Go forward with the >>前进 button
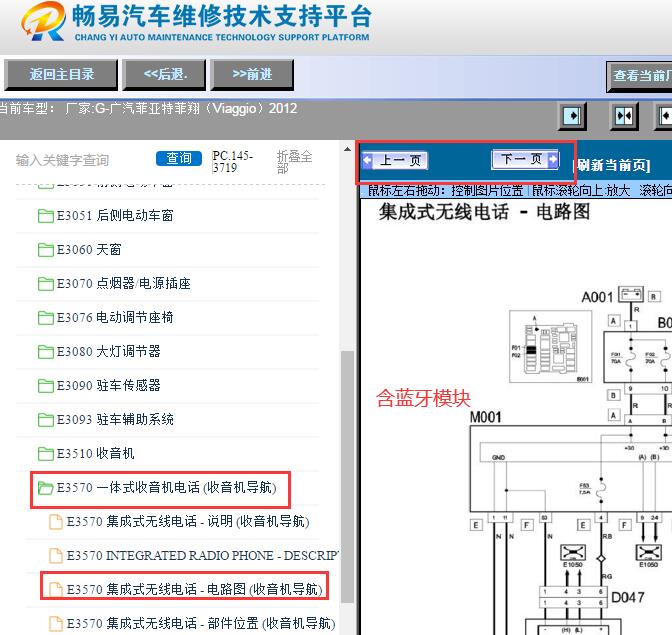672x635 pixels. coord(252,75)
